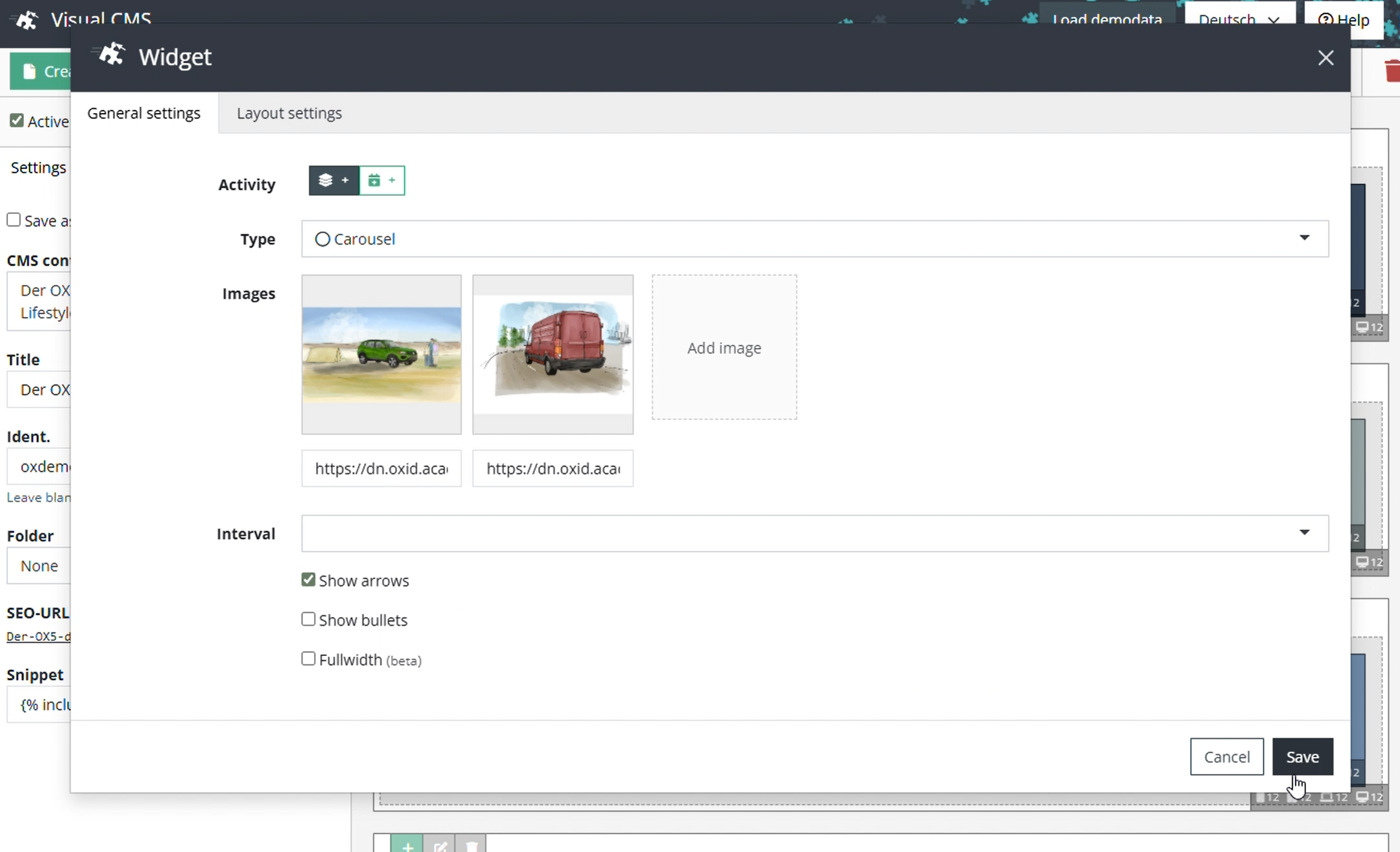Image resolution: width=1400 pixels, height=852 pixels.
Task: Click the red trash icon at top right
Action: tap(1392, 71)
